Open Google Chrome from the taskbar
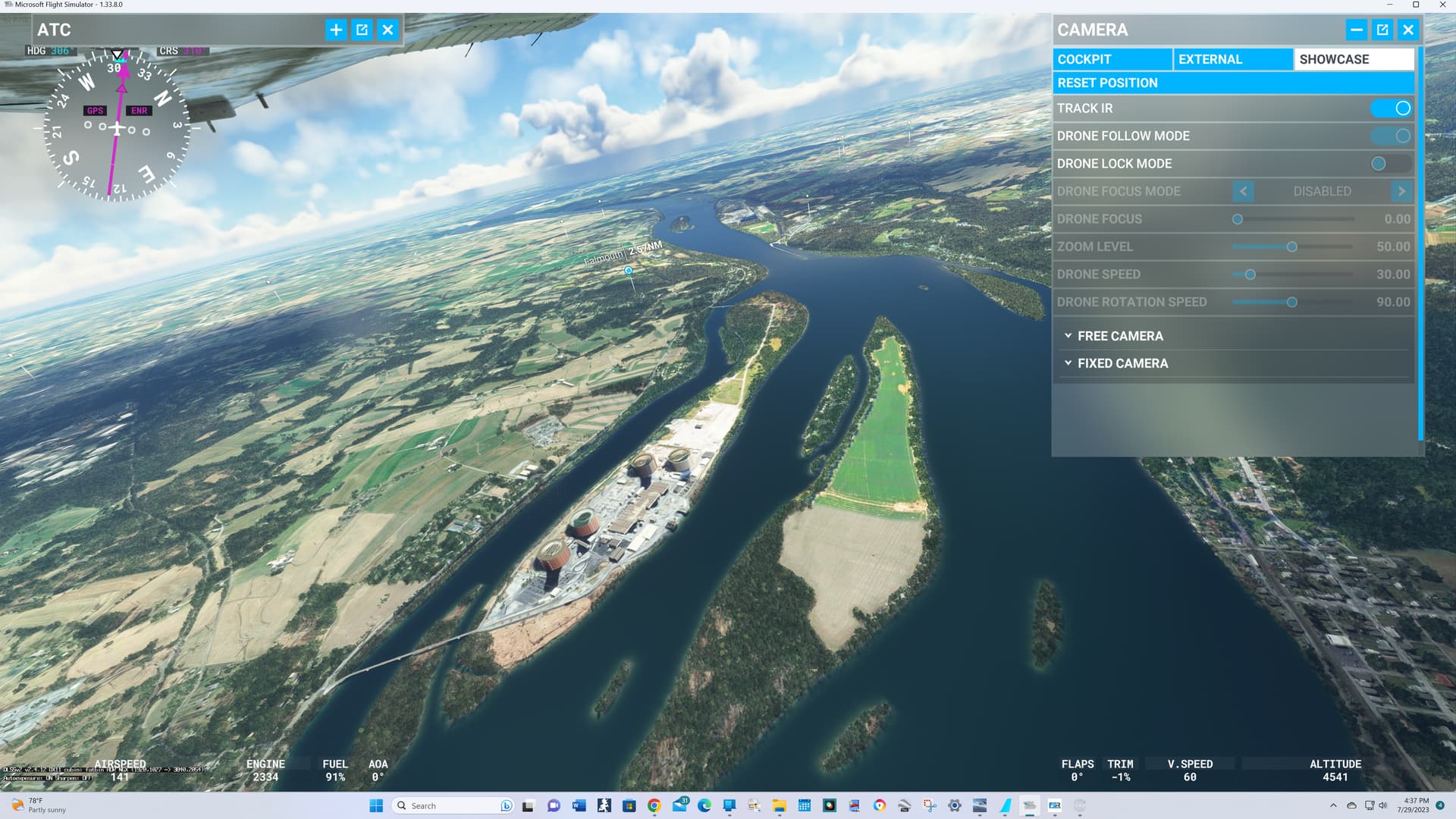This screenshot has height=819, width=1456. pos(654,805)
